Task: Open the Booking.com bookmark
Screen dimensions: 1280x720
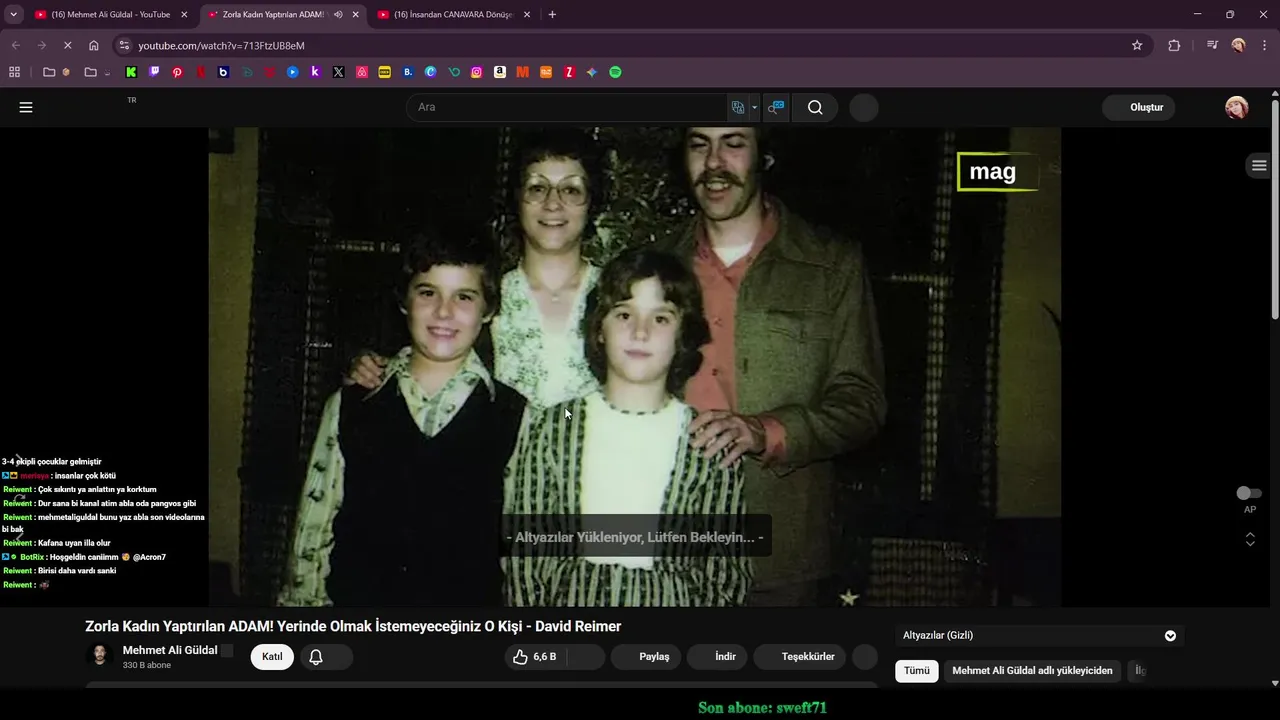Action: pos(407,72)
